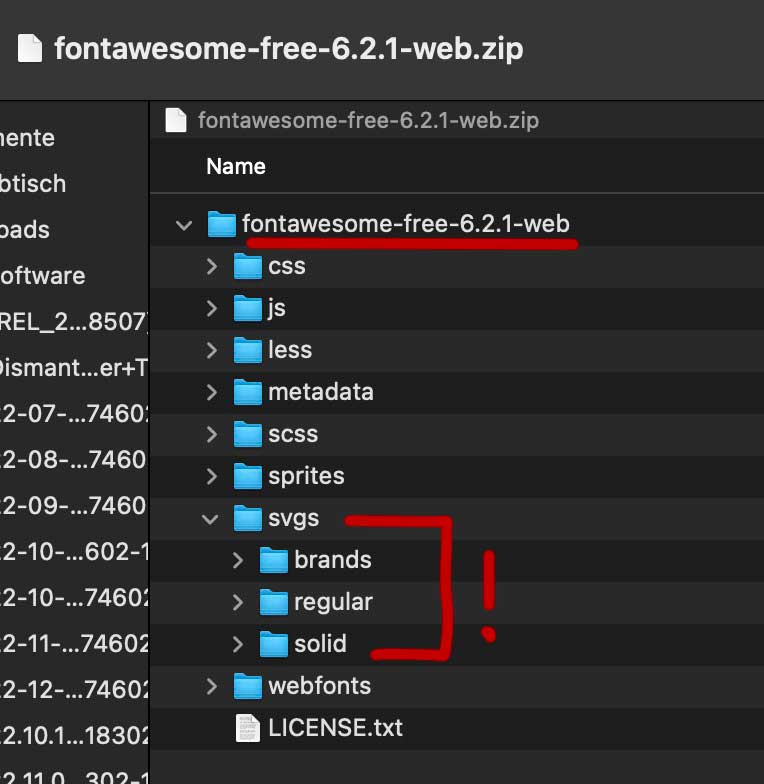Open the sidebar item ending in 'ente'
Image resolution: width=764 pixels, height=784 pixels.
(x=28, y=138)
